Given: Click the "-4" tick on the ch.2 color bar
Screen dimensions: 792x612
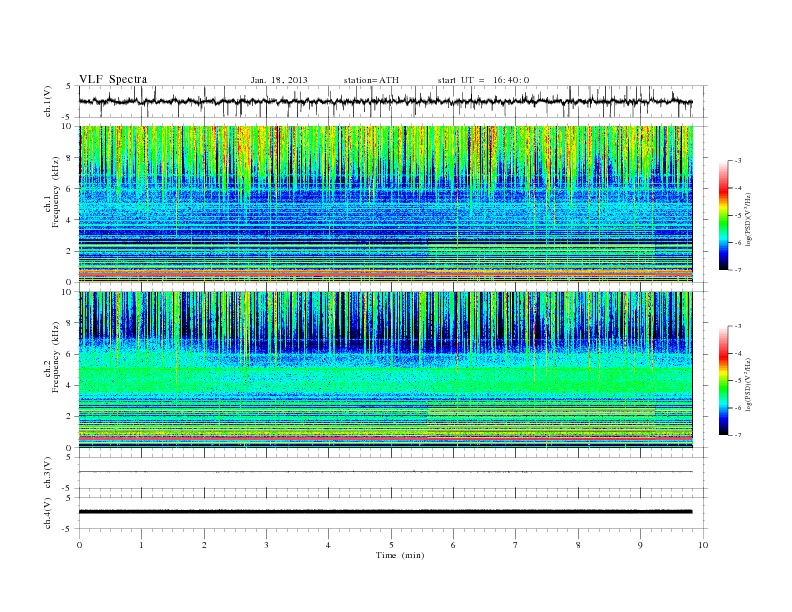Looking at the screenshot, I should (x=737, y=353).
